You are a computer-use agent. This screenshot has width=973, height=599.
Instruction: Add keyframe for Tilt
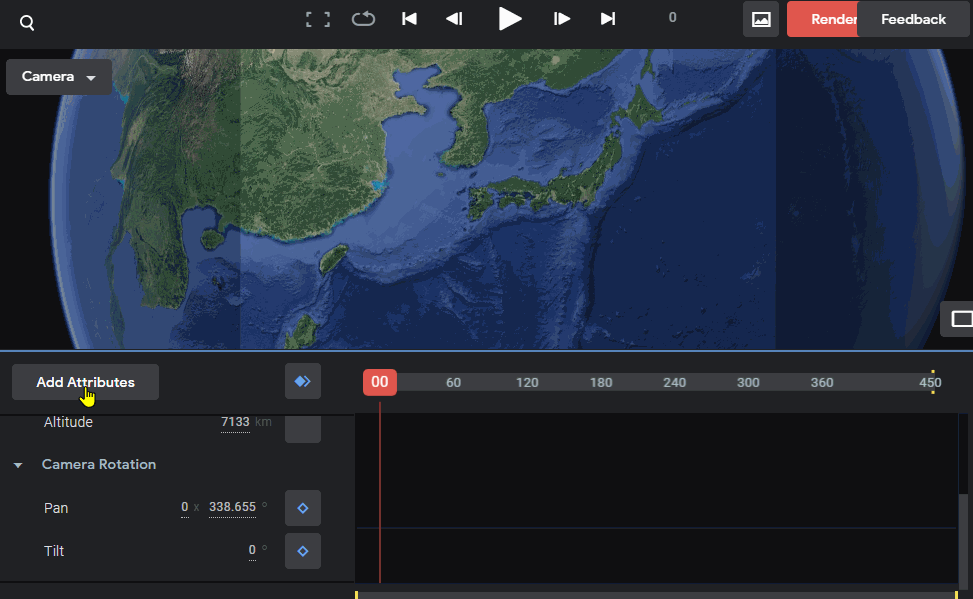point(303,551)
